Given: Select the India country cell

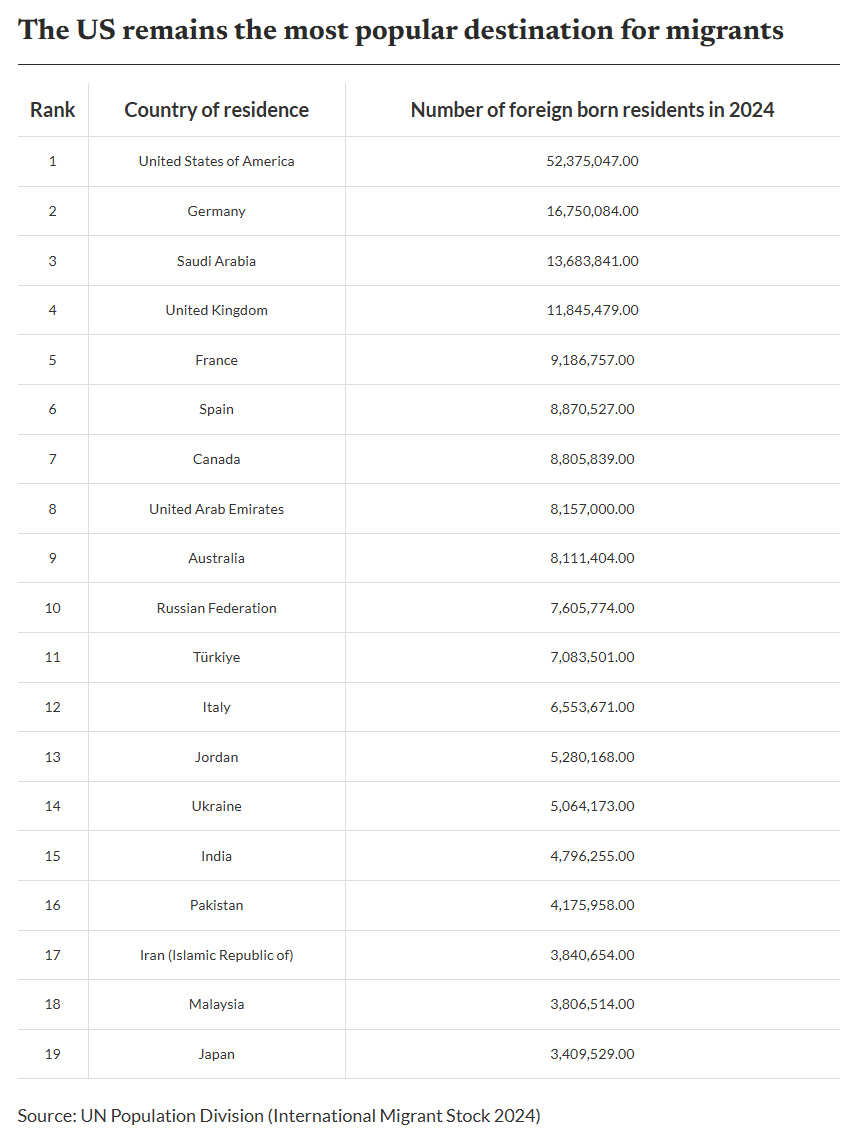Looking at the screenshot, I should (x=216, y=856).
